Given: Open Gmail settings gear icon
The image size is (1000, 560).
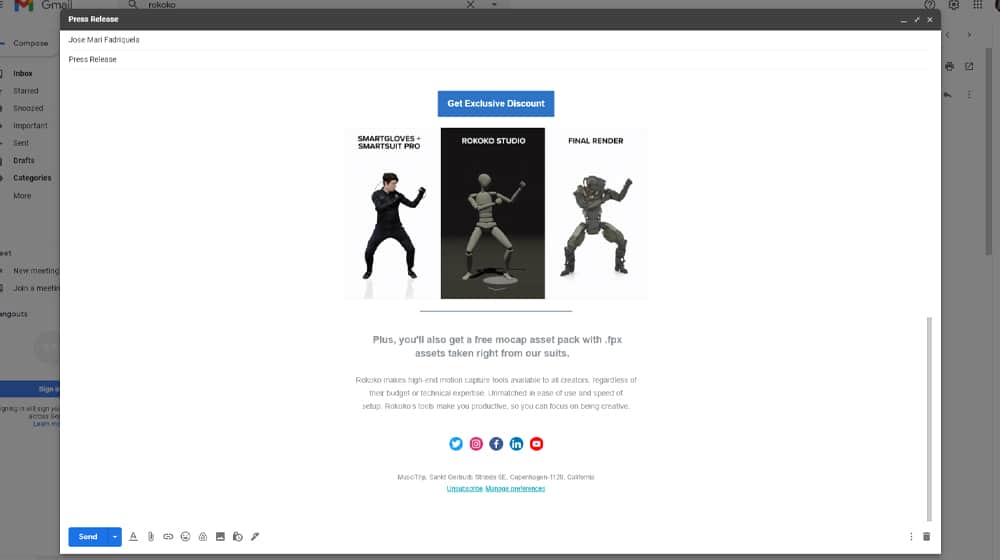Looking at the screenshot, I should point(953,4).
